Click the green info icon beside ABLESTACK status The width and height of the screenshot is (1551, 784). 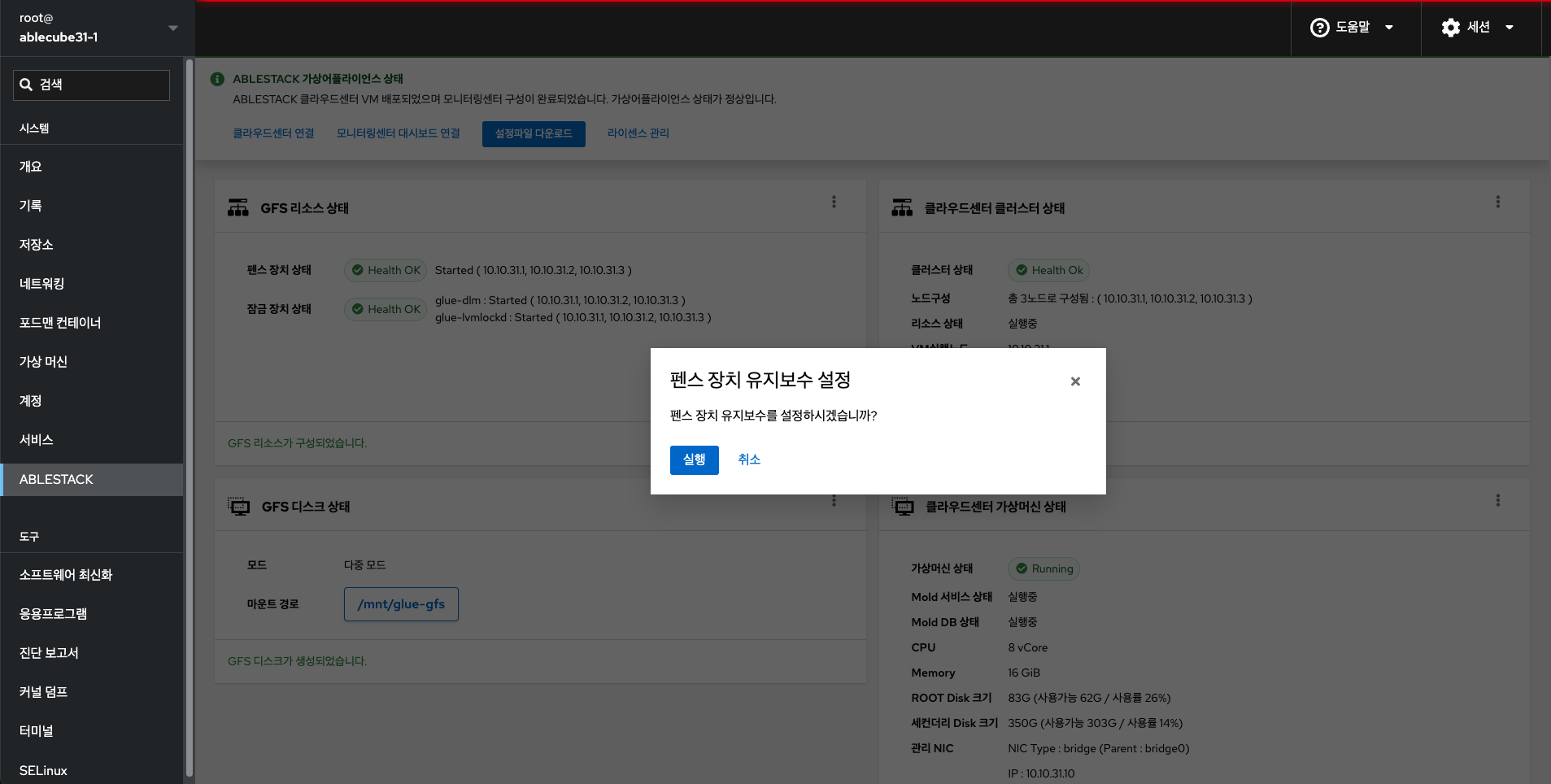(x=217, y=79)
